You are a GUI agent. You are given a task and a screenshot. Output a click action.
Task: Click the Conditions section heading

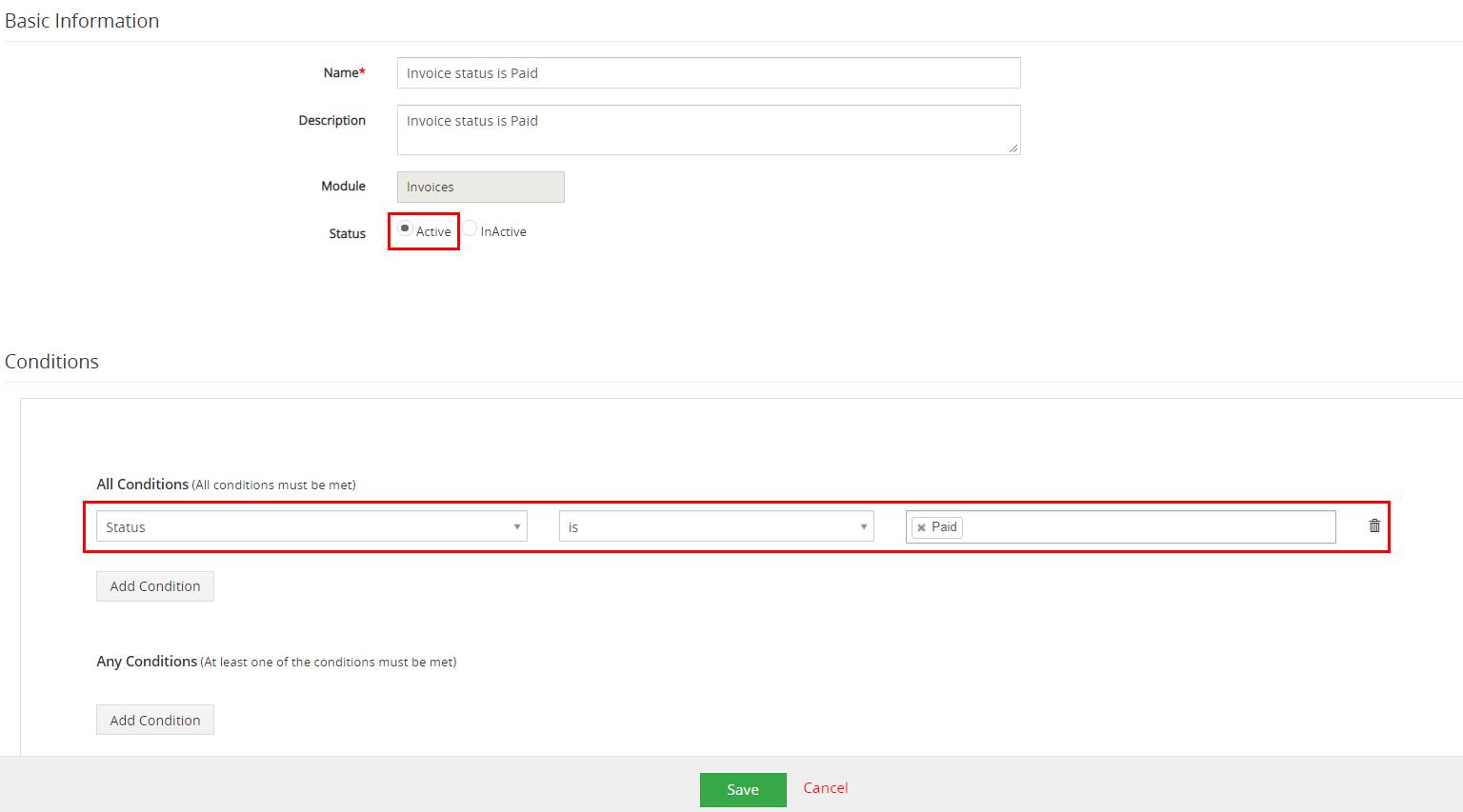[x=52, y=362]
